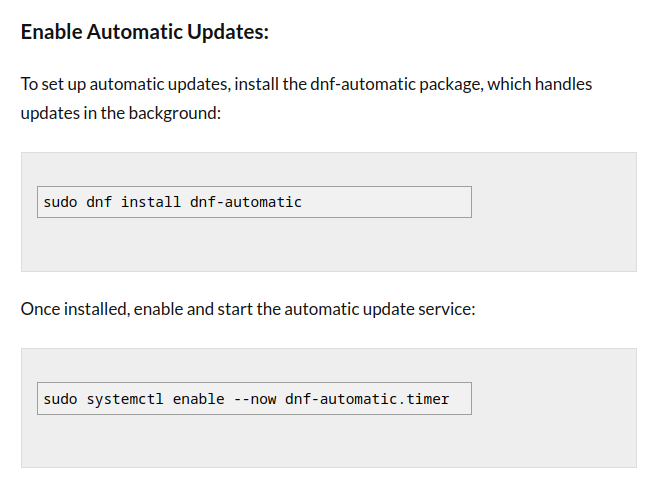Click the 'sudo systemctl enable --now' command field
Viewport: 647px width, 483px height.
(254, 398)
